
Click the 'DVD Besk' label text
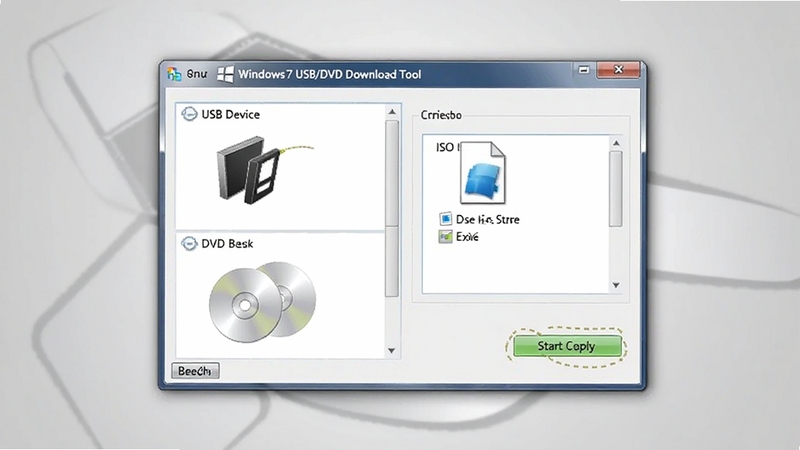[227, 244]
